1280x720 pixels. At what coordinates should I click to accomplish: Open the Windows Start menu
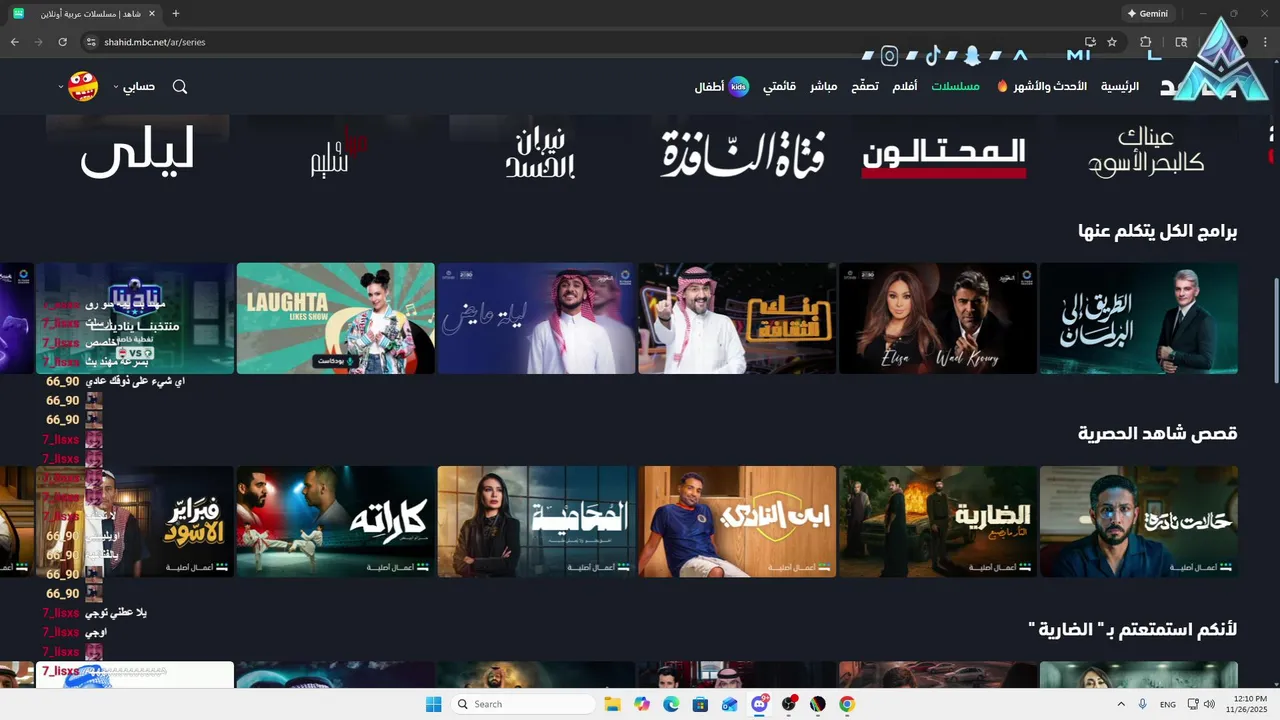click(x=433, y=704)
